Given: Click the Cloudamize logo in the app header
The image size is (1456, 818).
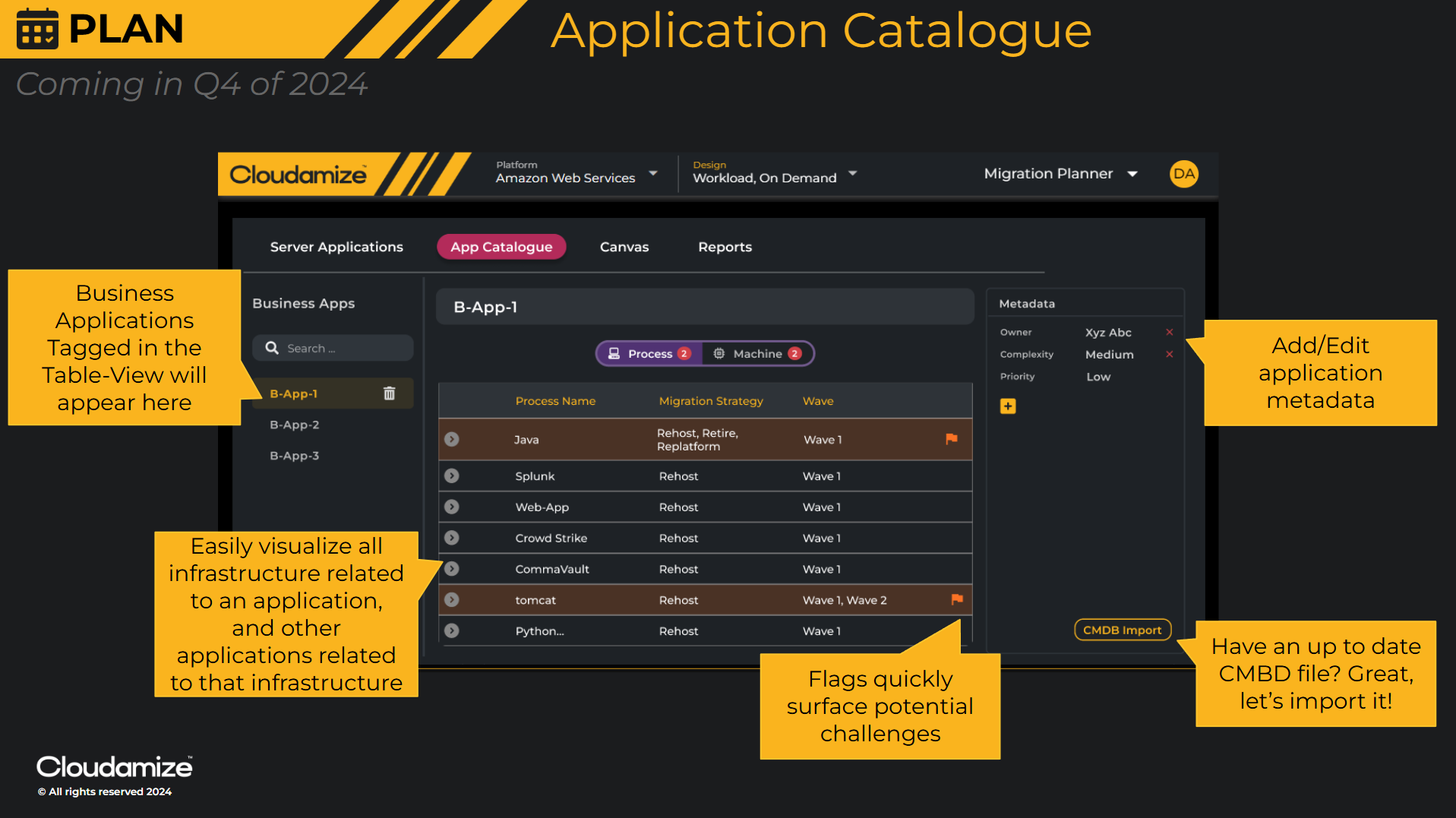Looking at the screenshot, I should [x=298, y=175].
